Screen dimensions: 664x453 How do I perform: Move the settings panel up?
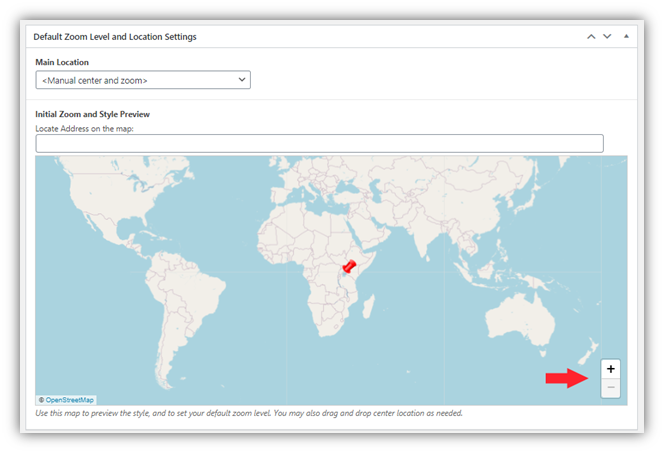click(x=591, y=37)
